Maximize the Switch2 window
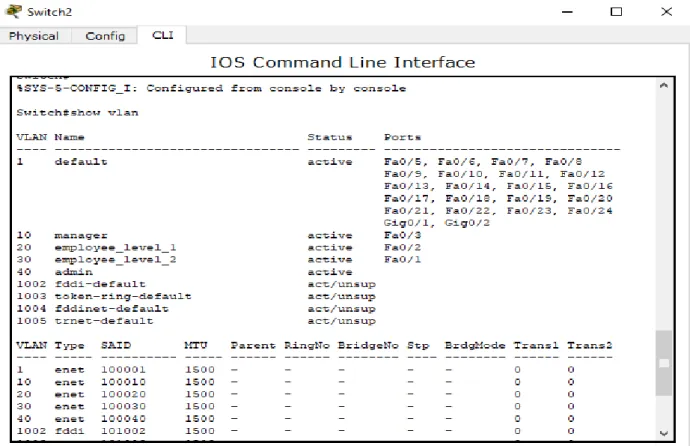This screenshot has width=690, height=446. tap(617, 12)
